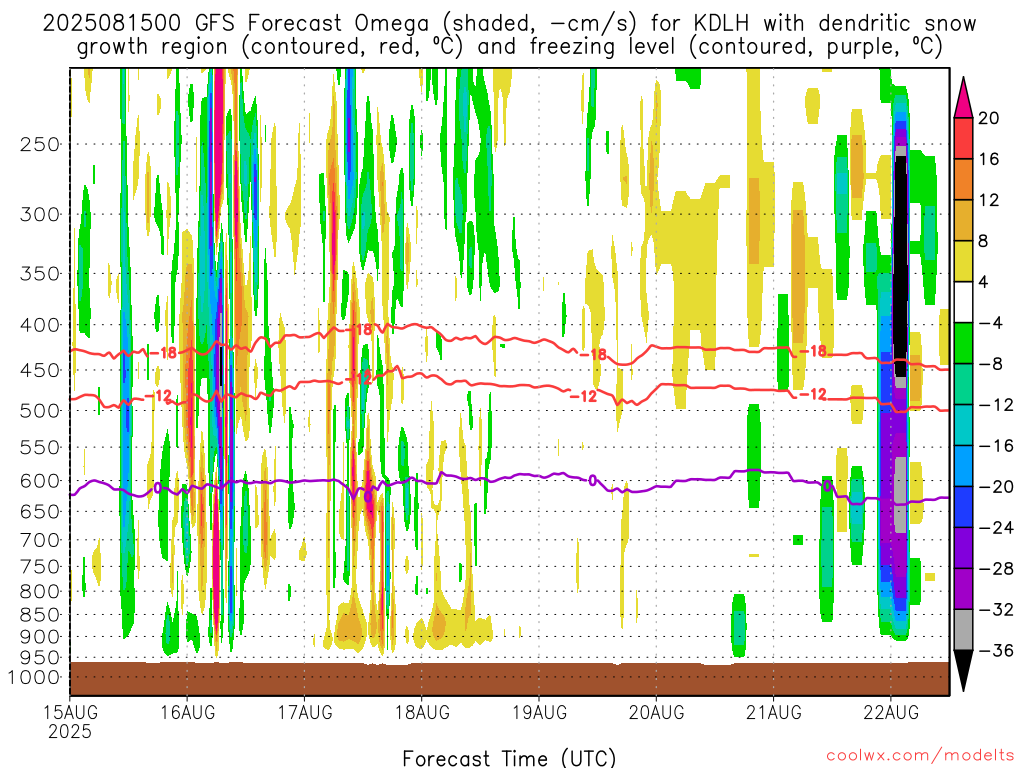Click the orange legend swatch between 12 and 16

point(963,180)
